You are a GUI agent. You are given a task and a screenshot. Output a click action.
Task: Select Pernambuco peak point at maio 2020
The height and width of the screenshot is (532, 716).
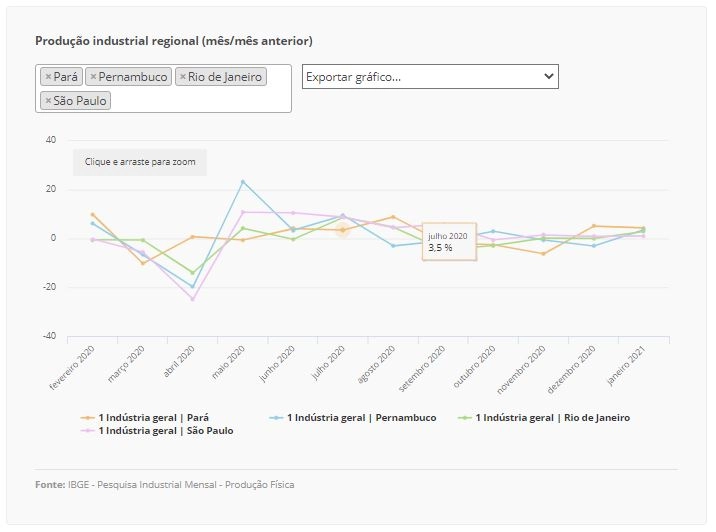243,182
